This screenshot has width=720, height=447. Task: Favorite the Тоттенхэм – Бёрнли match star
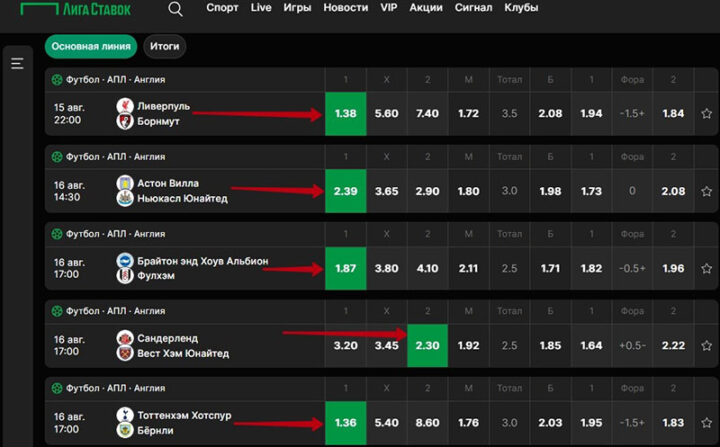point(706,423)
